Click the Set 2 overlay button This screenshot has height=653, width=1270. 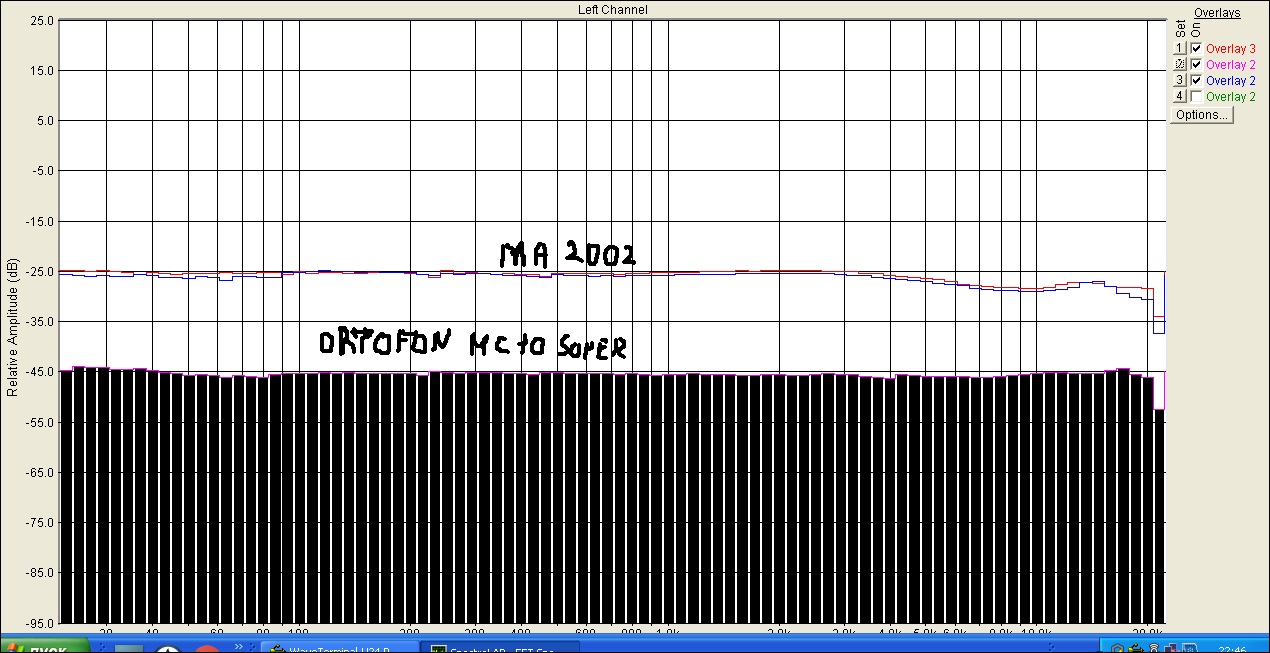[x=1179, y=64]
